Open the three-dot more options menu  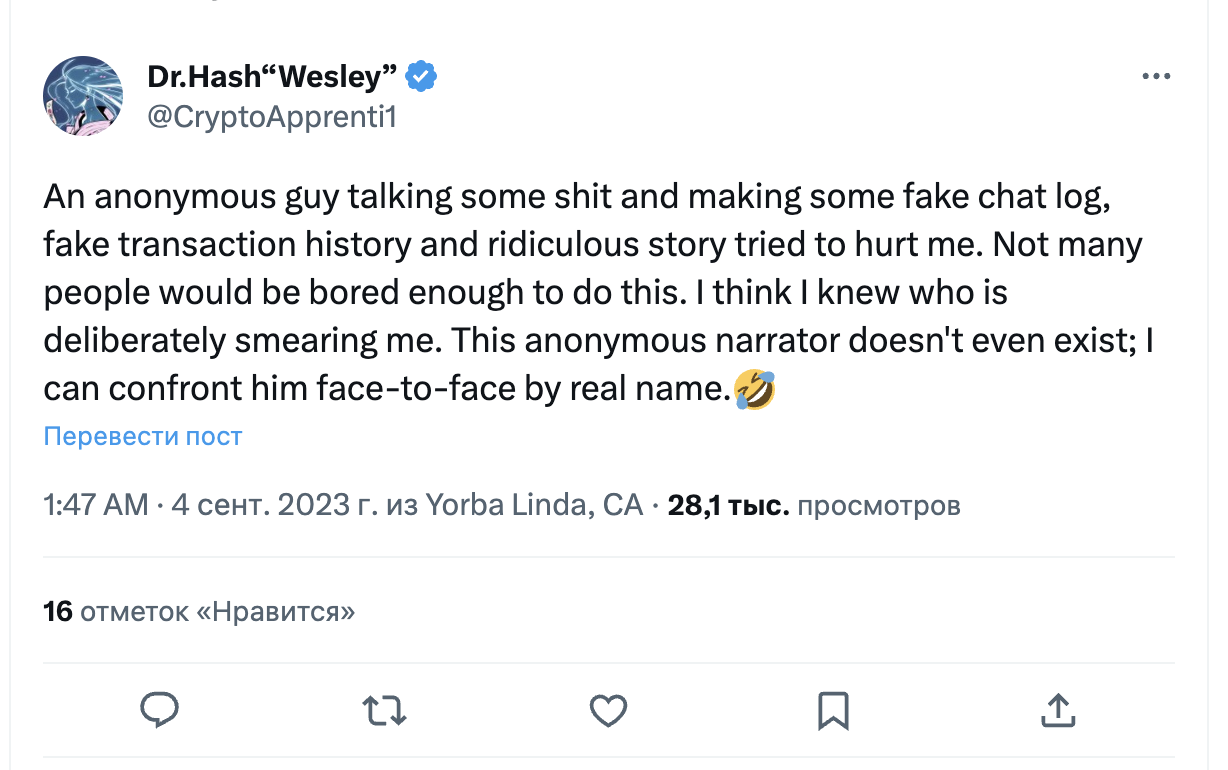pyautogui.click(x=1156, y=77)
